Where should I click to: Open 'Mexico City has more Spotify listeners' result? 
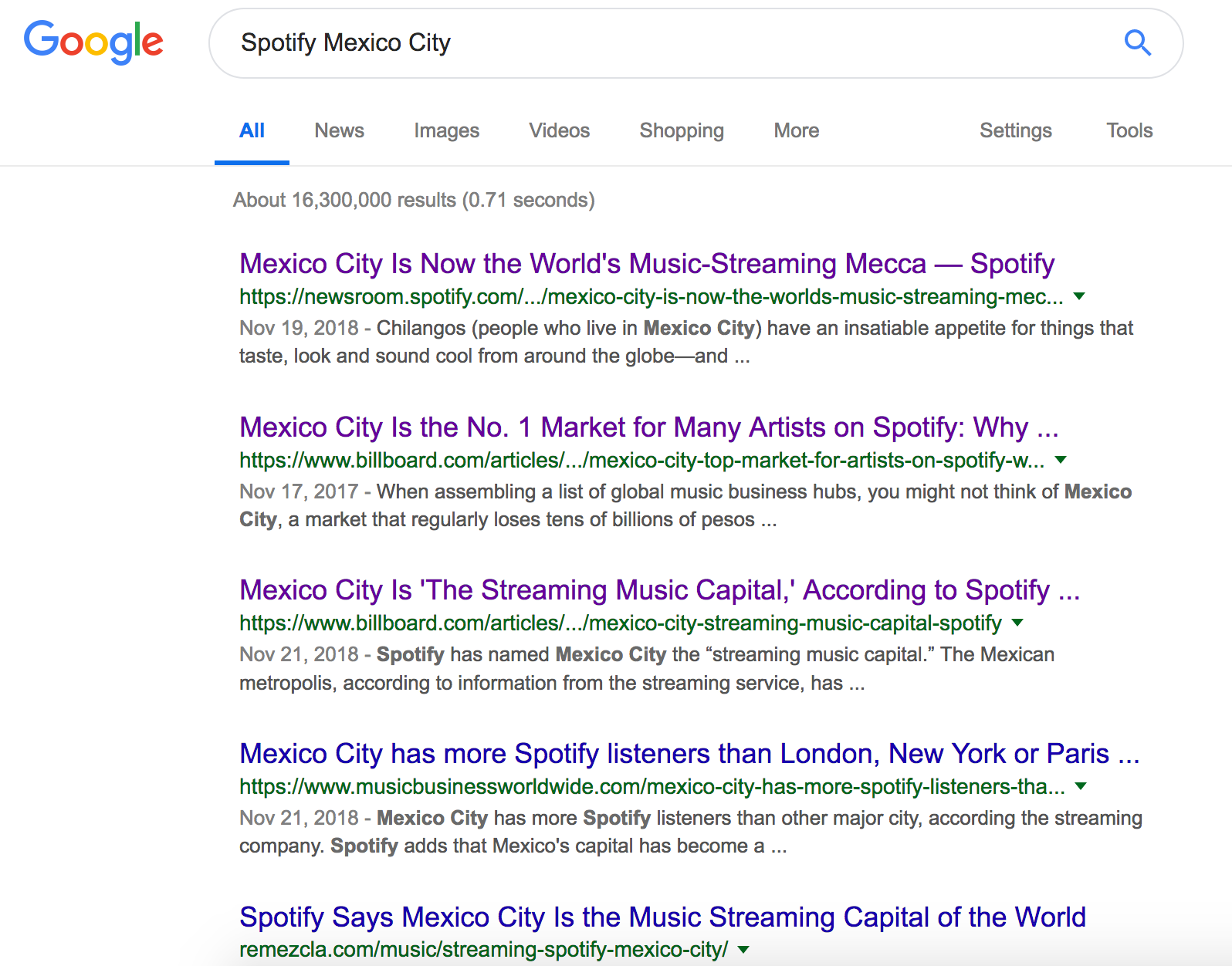[x=689, y=754]
